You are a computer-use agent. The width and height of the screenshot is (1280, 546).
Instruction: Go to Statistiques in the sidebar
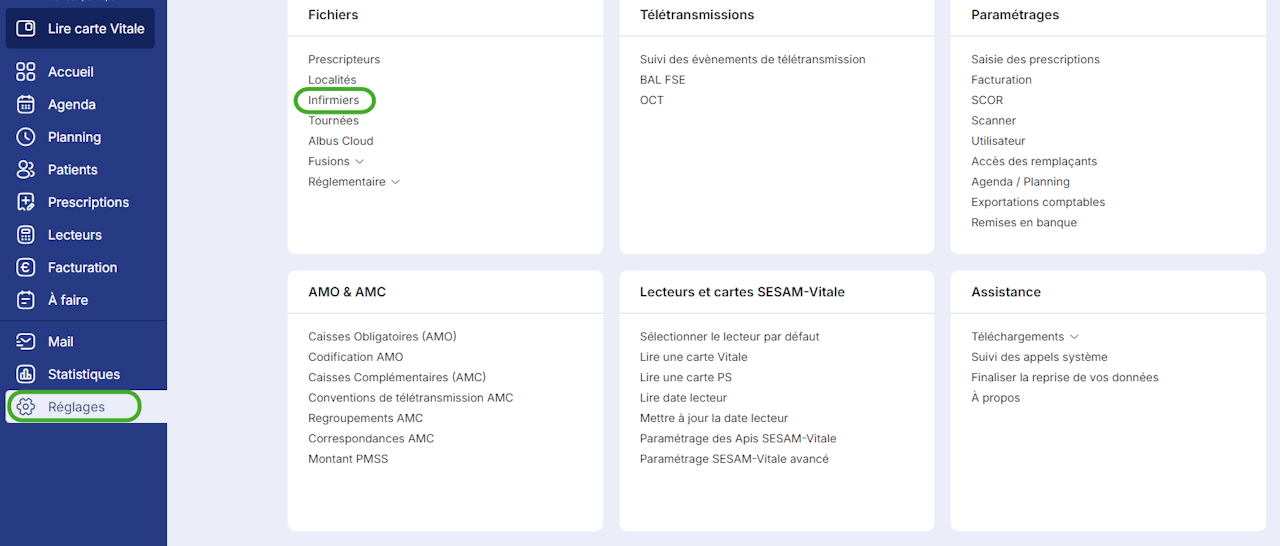tap(83, 375)
